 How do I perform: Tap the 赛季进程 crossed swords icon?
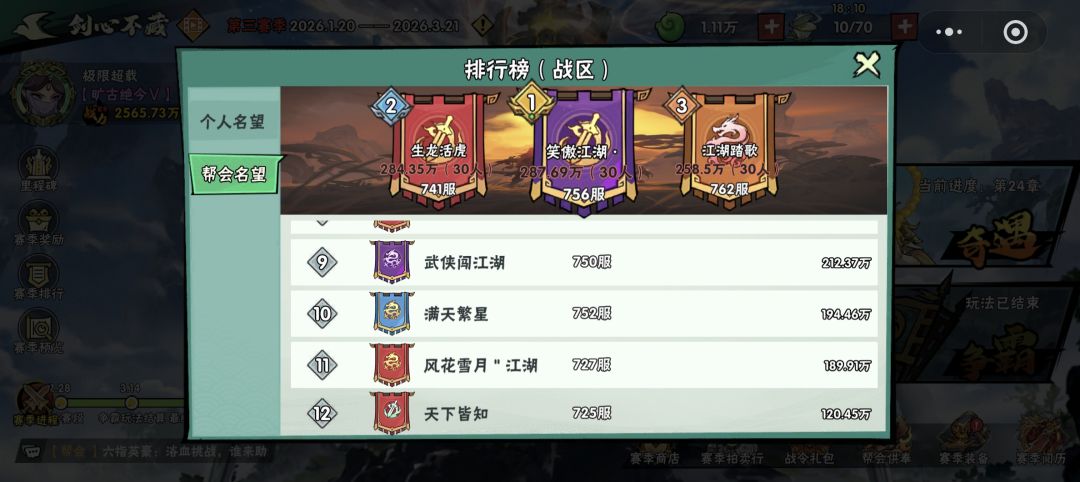tap(36, 404)
